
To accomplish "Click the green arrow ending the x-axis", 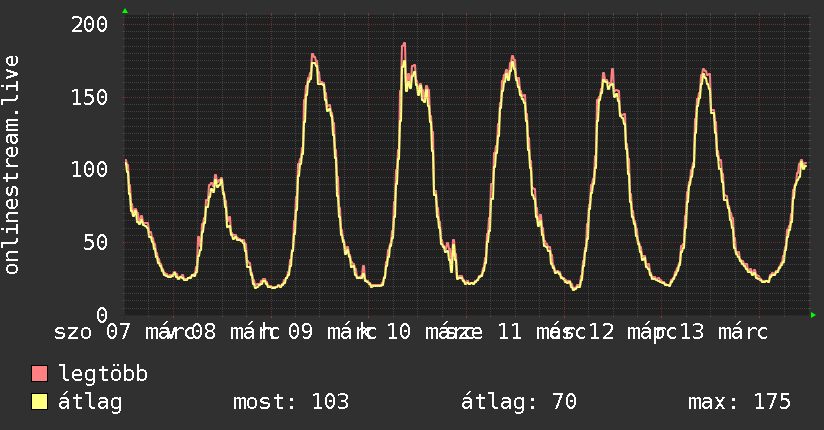I will coord(813,315).
